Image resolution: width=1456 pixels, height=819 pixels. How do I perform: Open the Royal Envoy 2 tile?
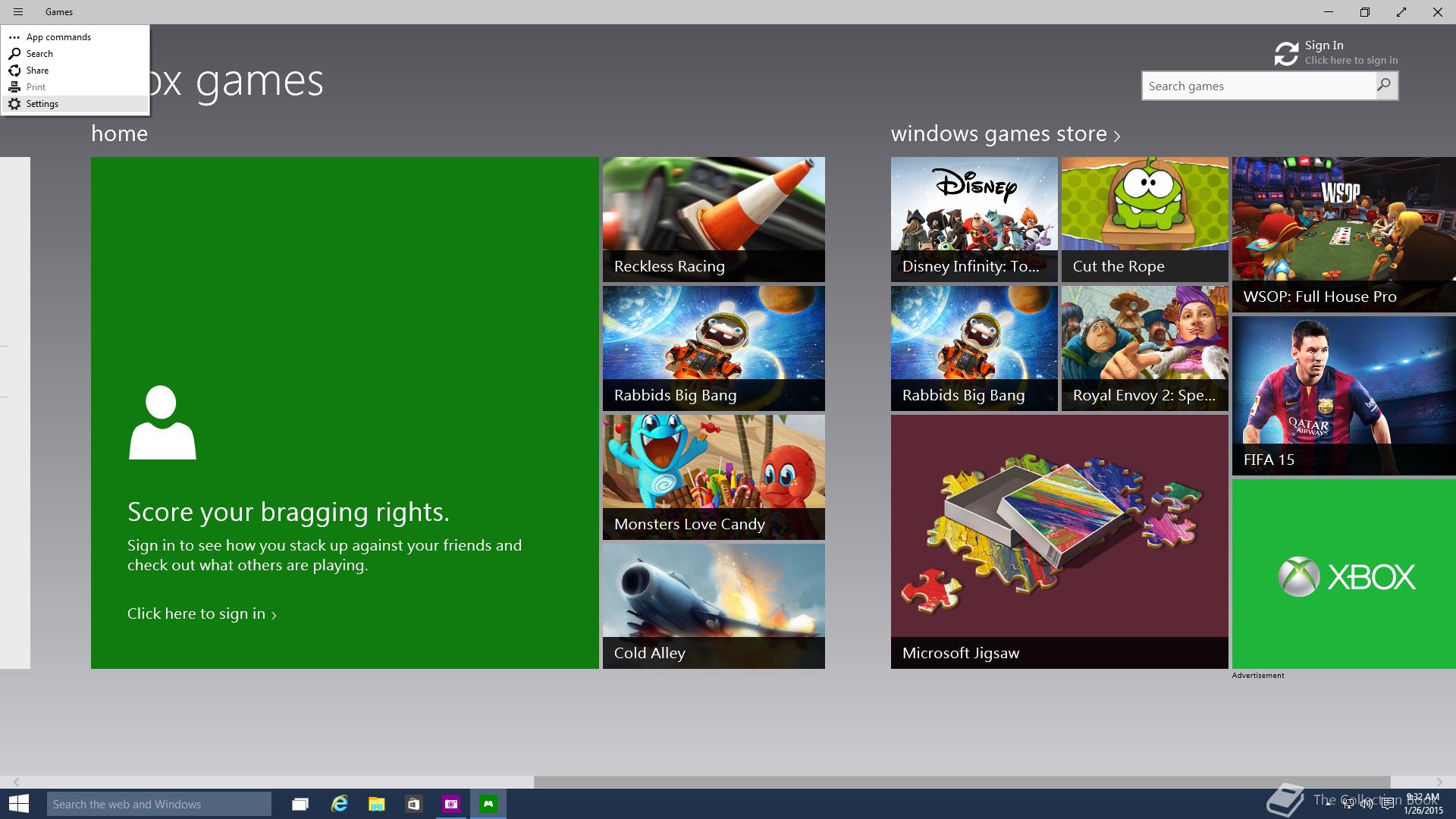[1144, 349]
